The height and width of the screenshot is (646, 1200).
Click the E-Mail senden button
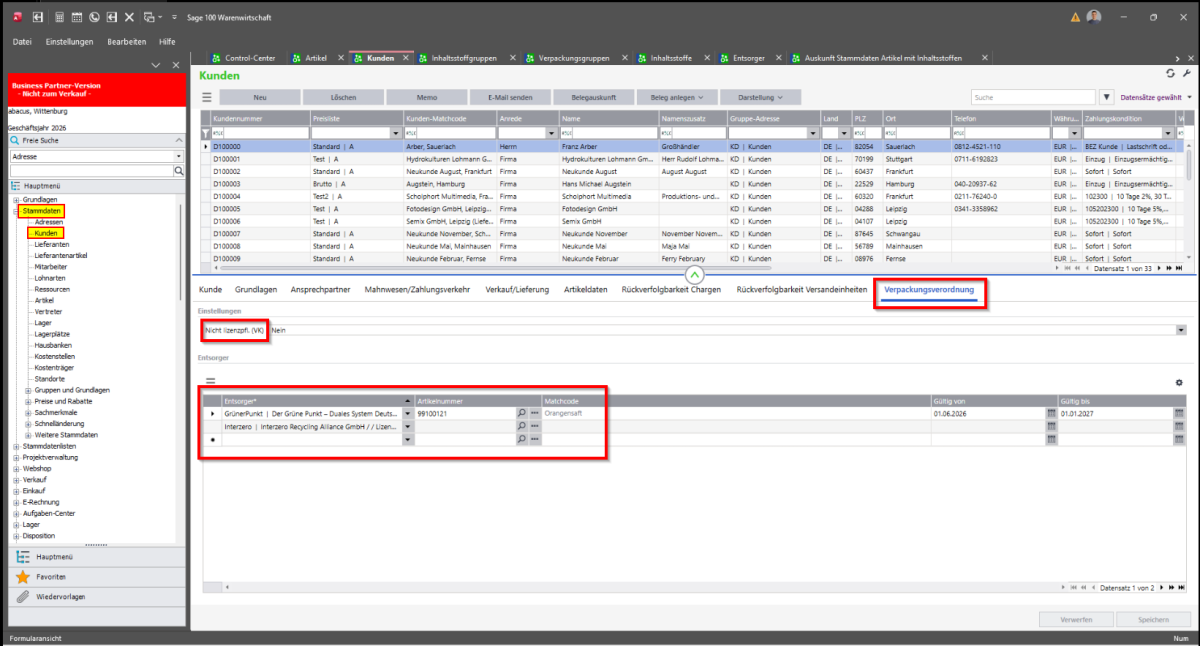point(510,97)
